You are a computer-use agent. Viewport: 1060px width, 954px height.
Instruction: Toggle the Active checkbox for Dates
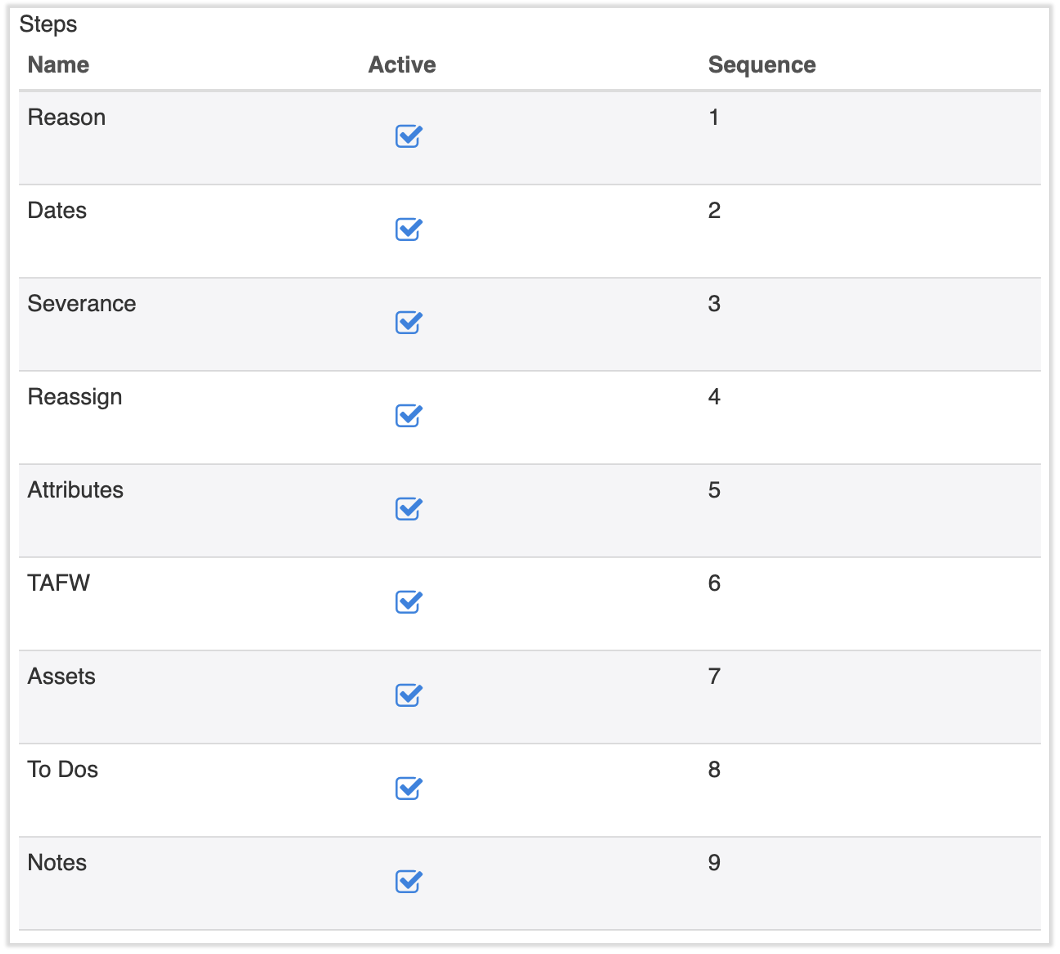pyautogui.click(x=408, y=230)
